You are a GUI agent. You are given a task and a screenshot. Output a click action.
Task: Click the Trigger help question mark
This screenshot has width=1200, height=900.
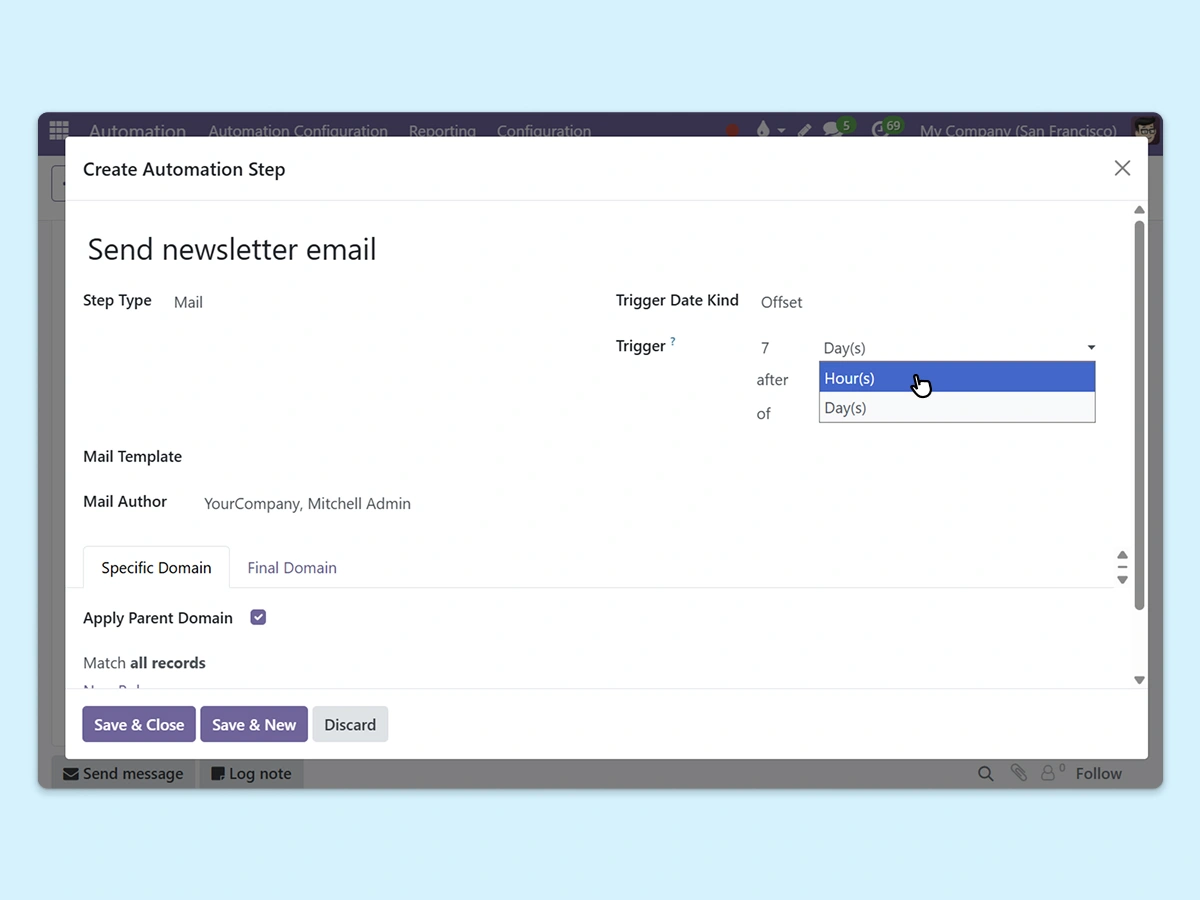(x=673, y=342)
